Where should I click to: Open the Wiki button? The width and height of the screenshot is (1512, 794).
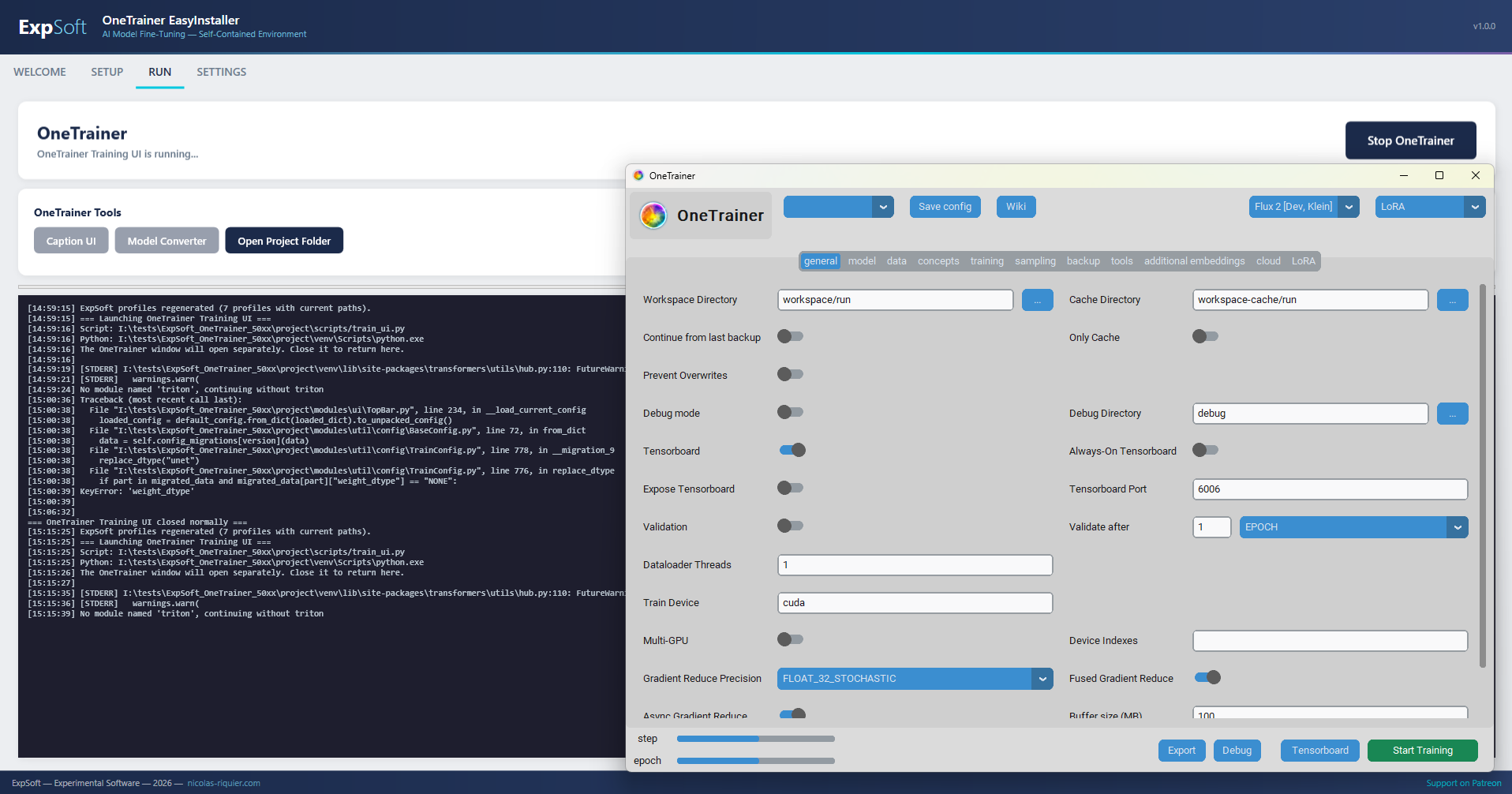[x=1016, y=207]
